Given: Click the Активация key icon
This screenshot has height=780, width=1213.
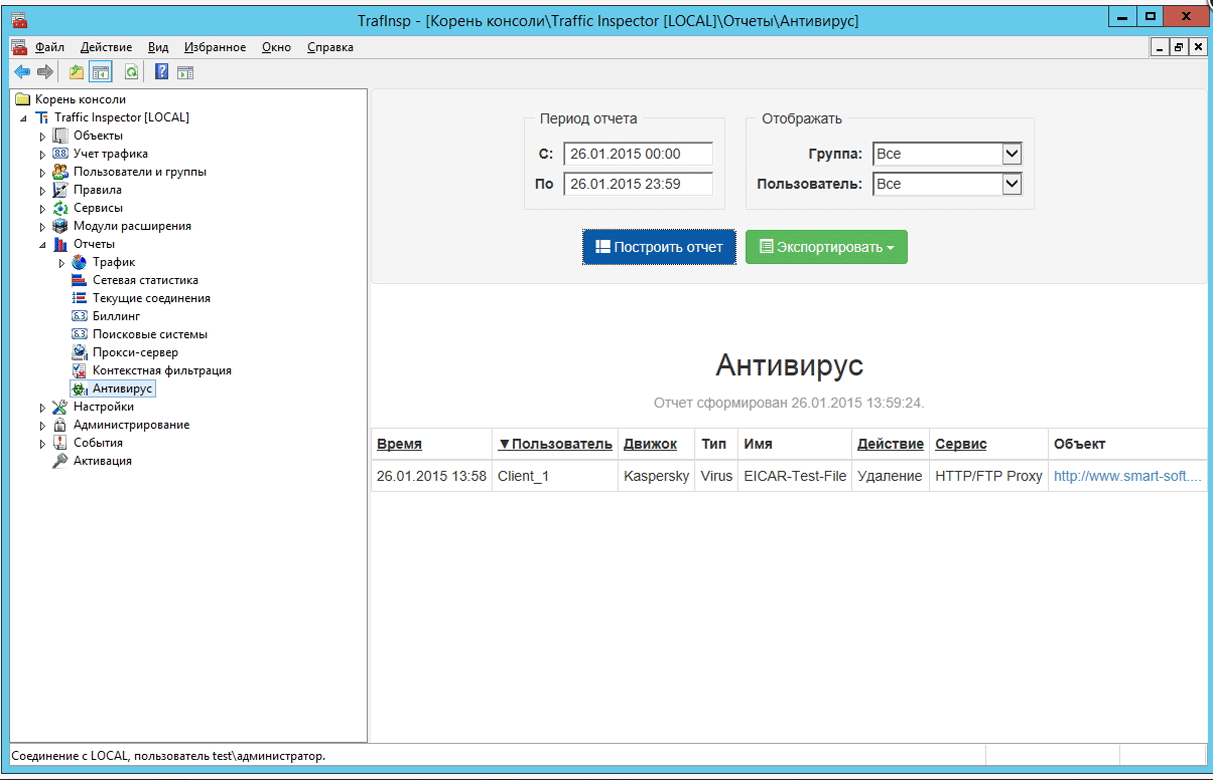Looking at the screenshot, I should (x=60, y=461).
